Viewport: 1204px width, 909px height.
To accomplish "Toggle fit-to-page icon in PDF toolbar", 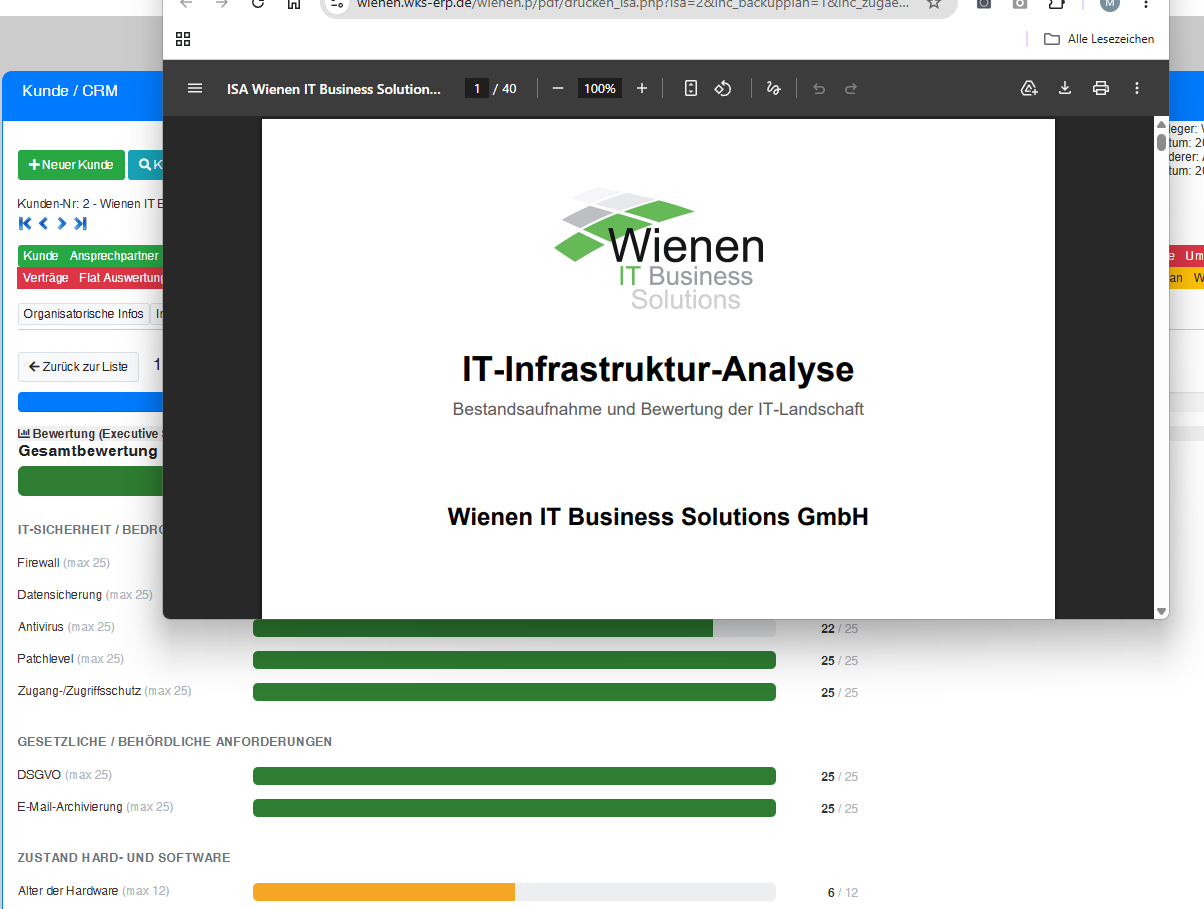I will point(691,88).
